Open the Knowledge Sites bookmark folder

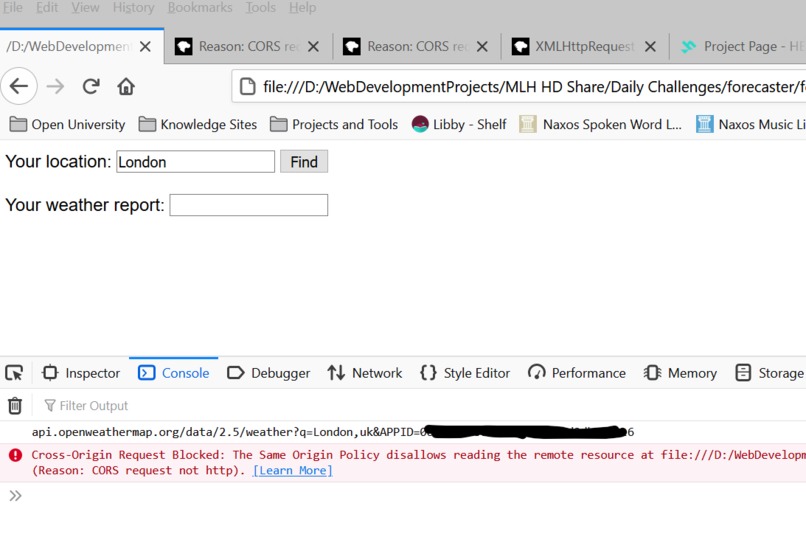[x=198, y=124]
